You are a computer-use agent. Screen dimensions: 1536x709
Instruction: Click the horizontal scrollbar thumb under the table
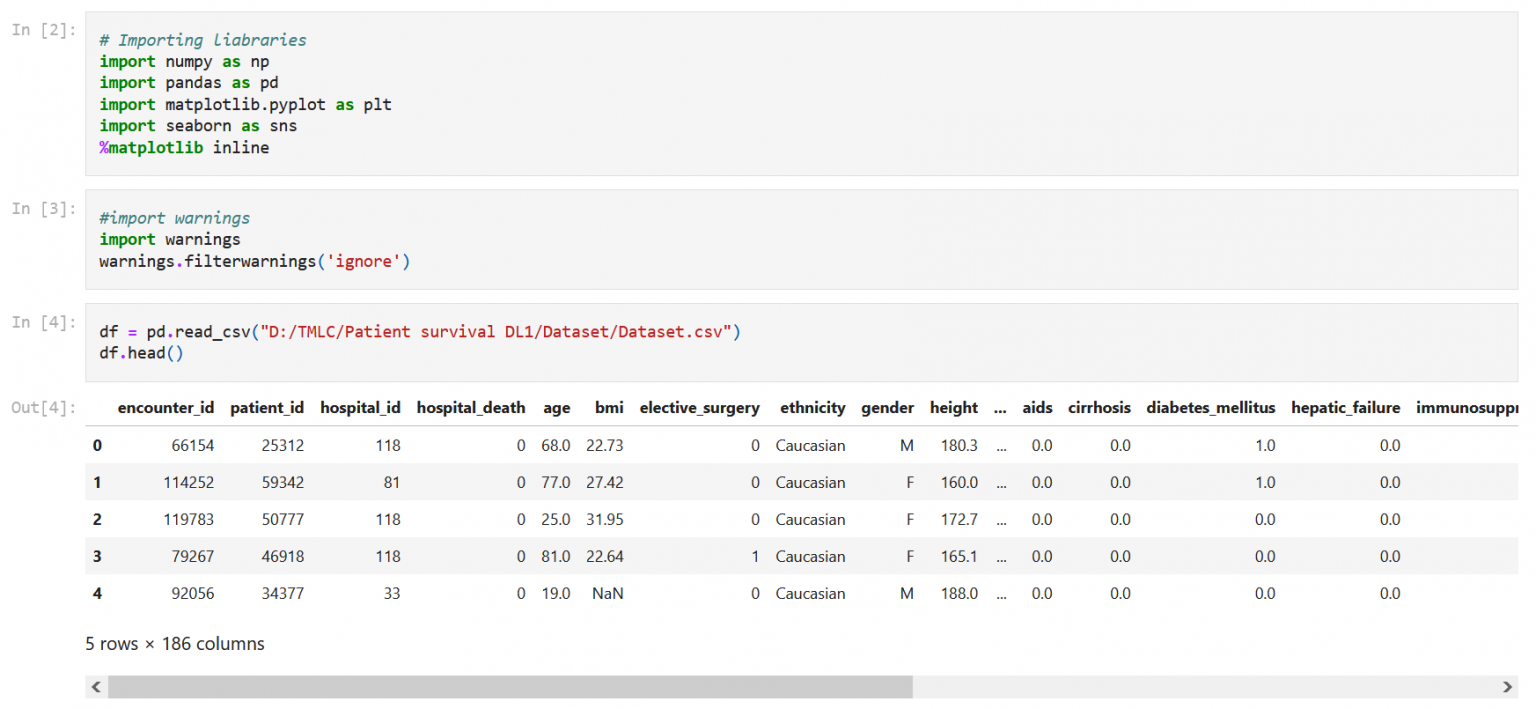pyautogui.click(x=510, y=687)
